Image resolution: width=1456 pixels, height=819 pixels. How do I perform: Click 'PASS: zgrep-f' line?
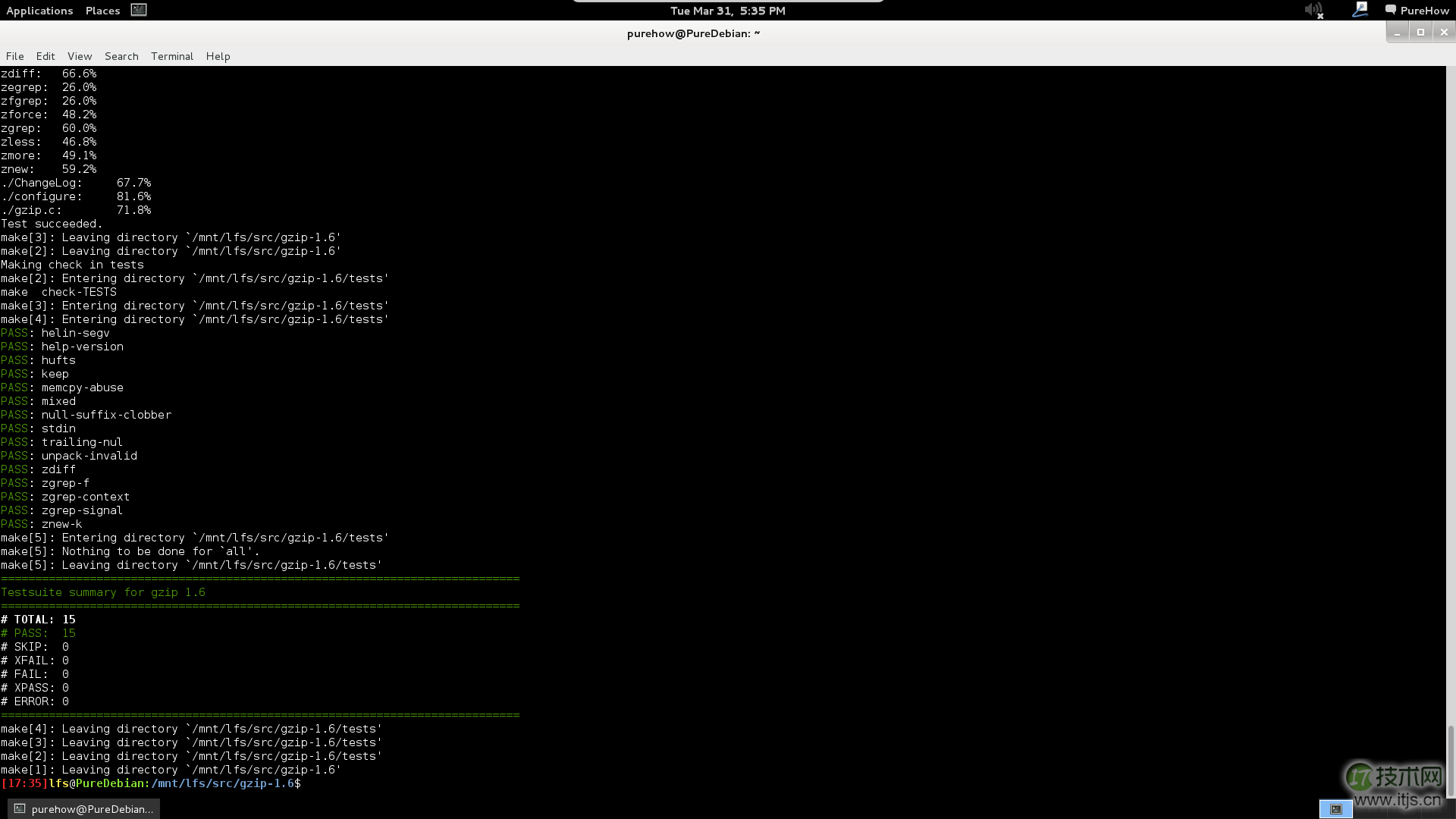coord(45,483)
